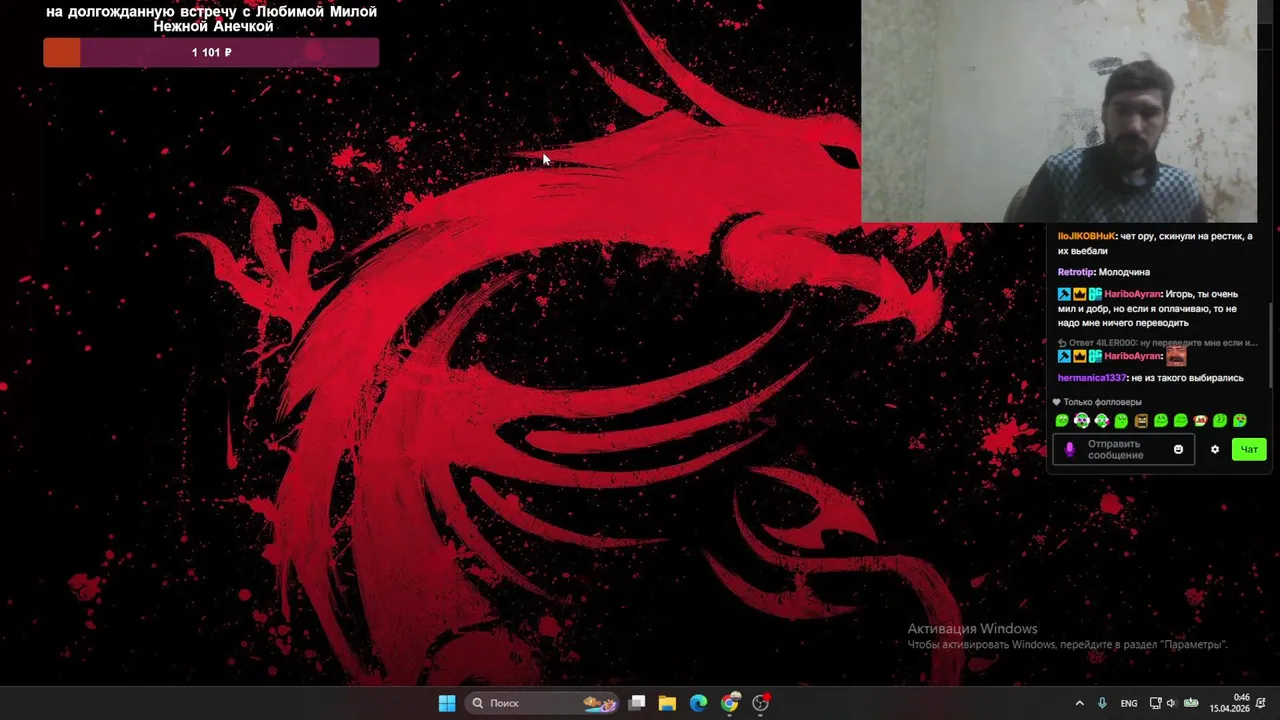The width and height of the screenshot is (1280, 720).
Task: Click the message text Молодчина
Action: click(1125, 272)
